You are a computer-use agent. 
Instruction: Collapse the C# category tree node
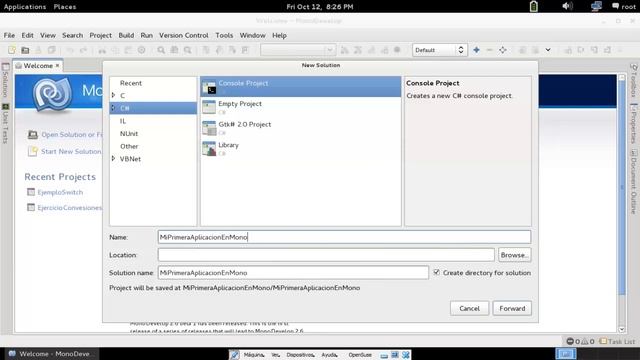tap(113, 108)
